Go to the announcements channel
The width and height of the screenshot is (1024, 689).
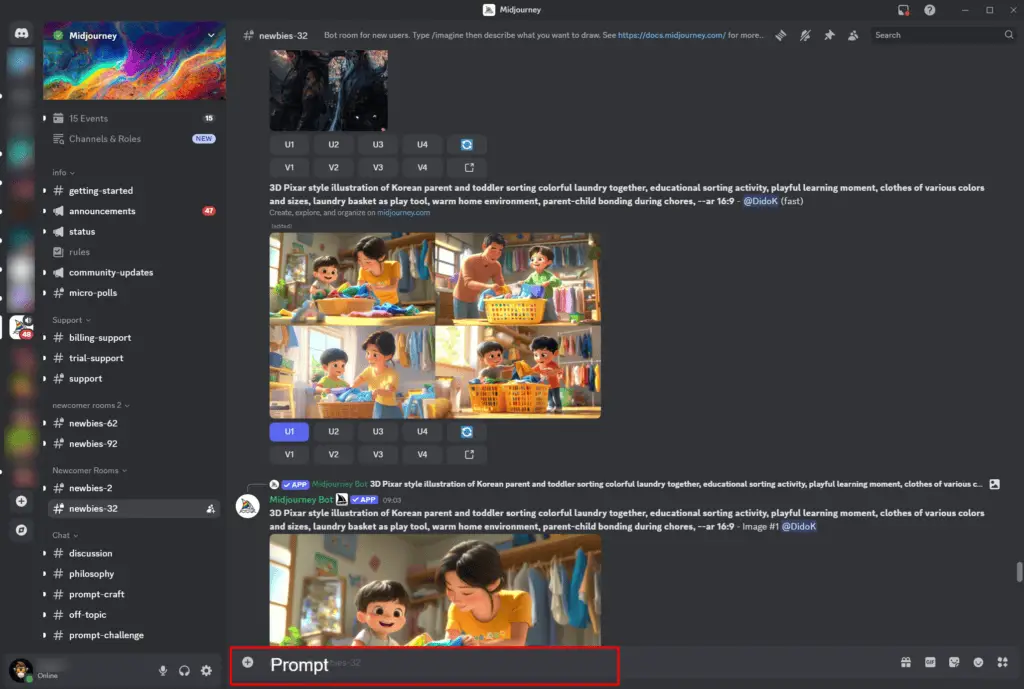pyautogui.click(x=102, y=211)
